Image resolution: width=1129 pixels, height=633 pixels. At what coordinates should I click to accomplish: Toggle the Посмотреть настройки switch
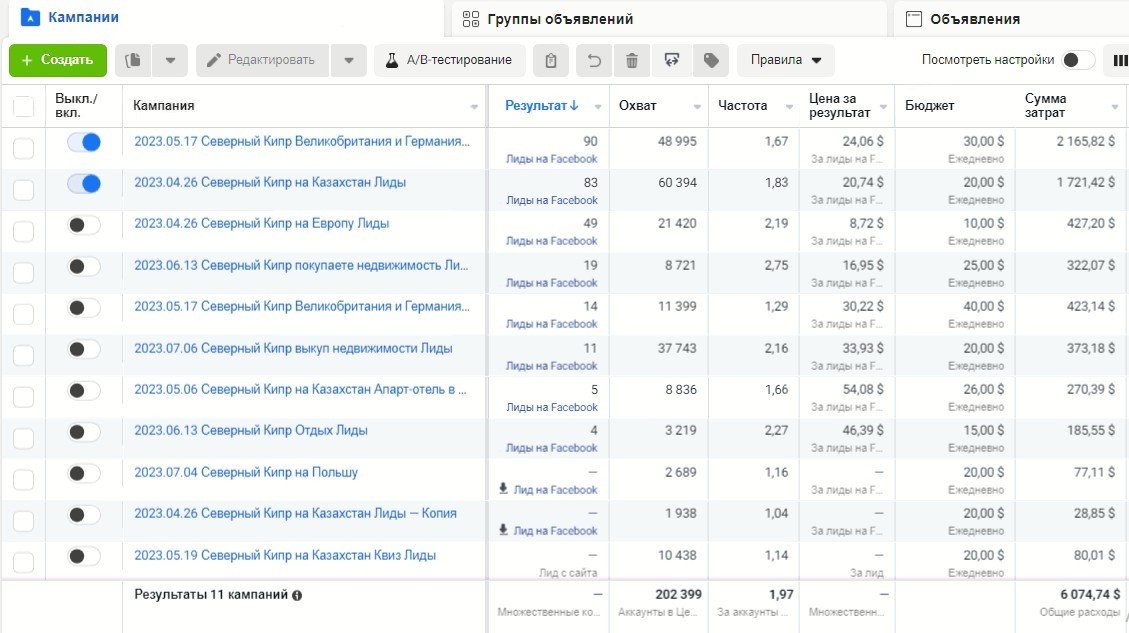click(1077, 60)
